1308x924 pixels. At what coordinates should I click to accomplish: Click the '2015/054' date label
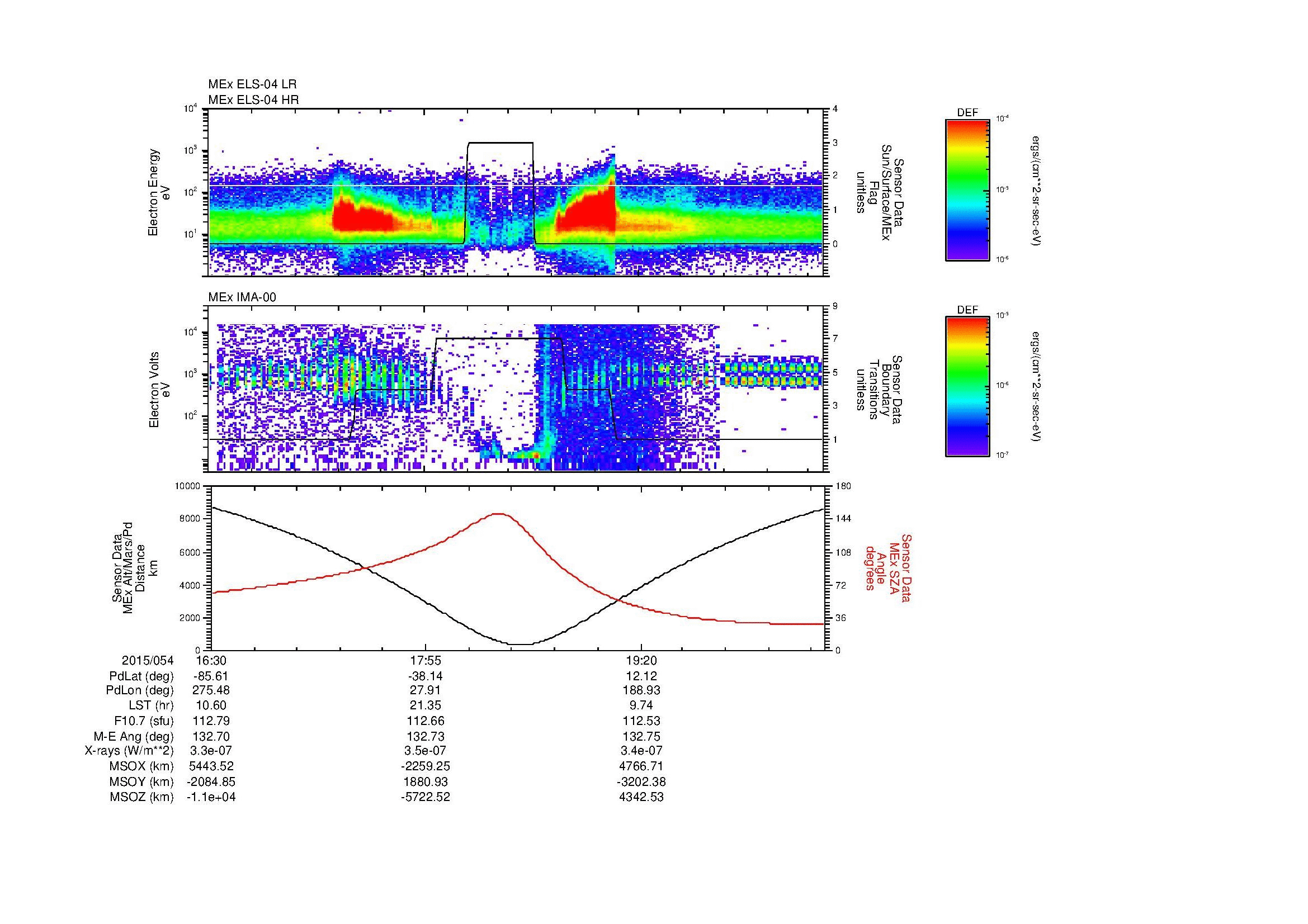(148, 661)
